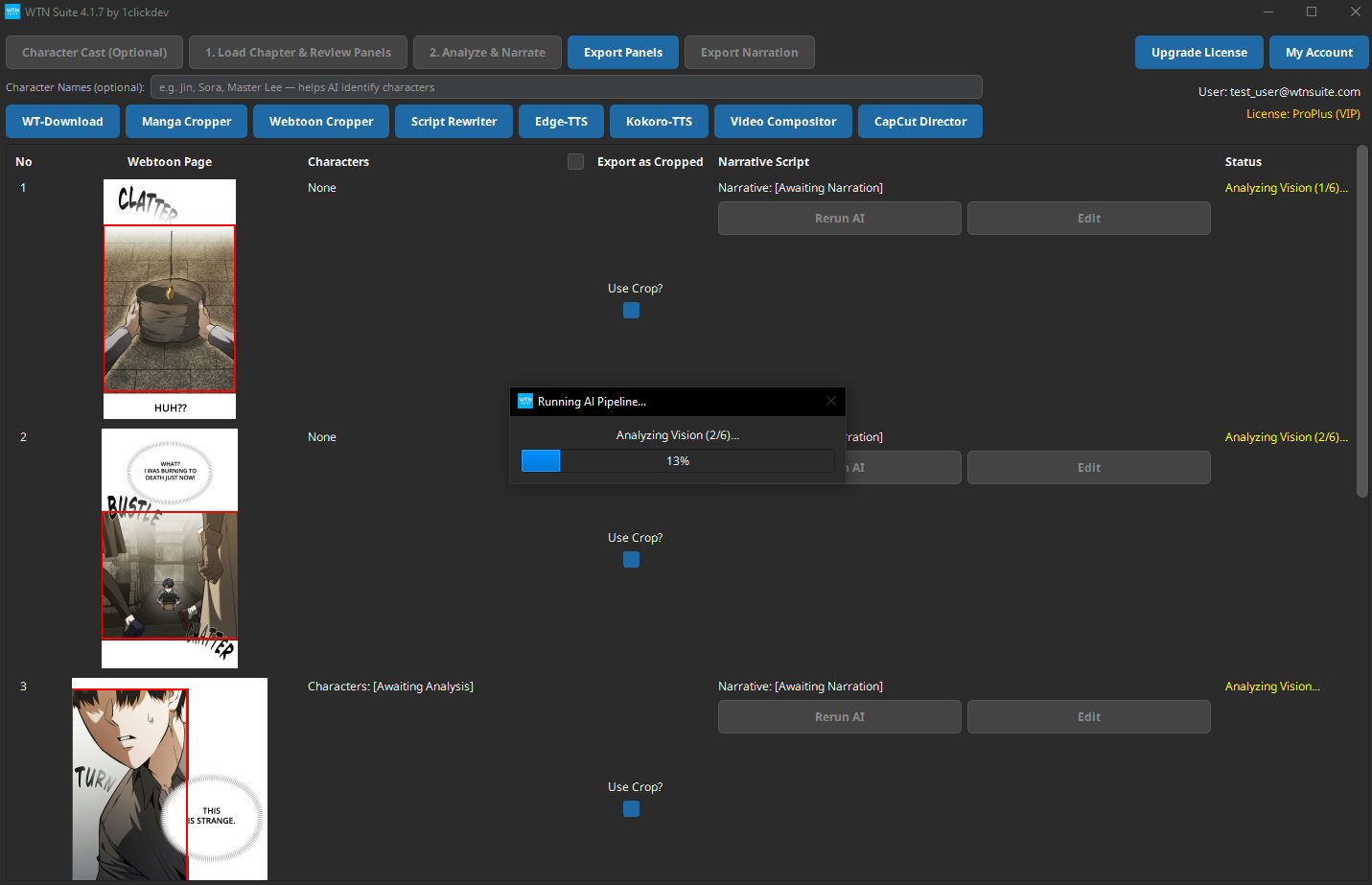
Task: Click the character names input field
Action: point(566,86)
